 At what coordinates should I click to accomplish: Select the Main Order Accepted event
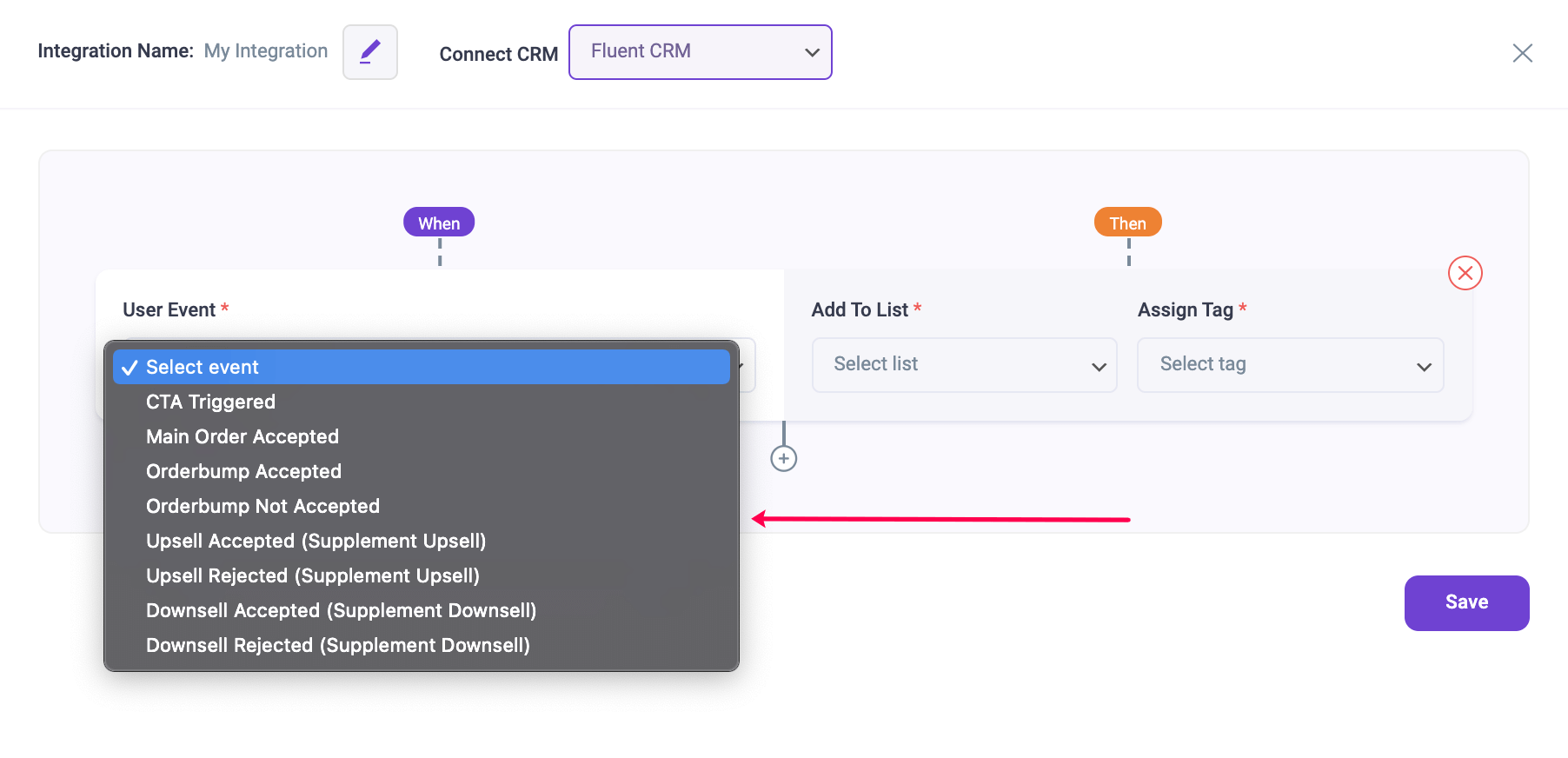[242, 436]
